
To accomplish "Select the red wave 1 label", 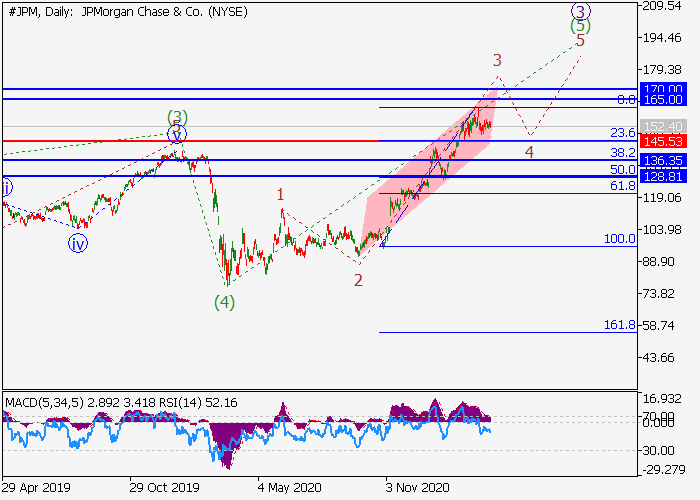I will click(280, 195).
